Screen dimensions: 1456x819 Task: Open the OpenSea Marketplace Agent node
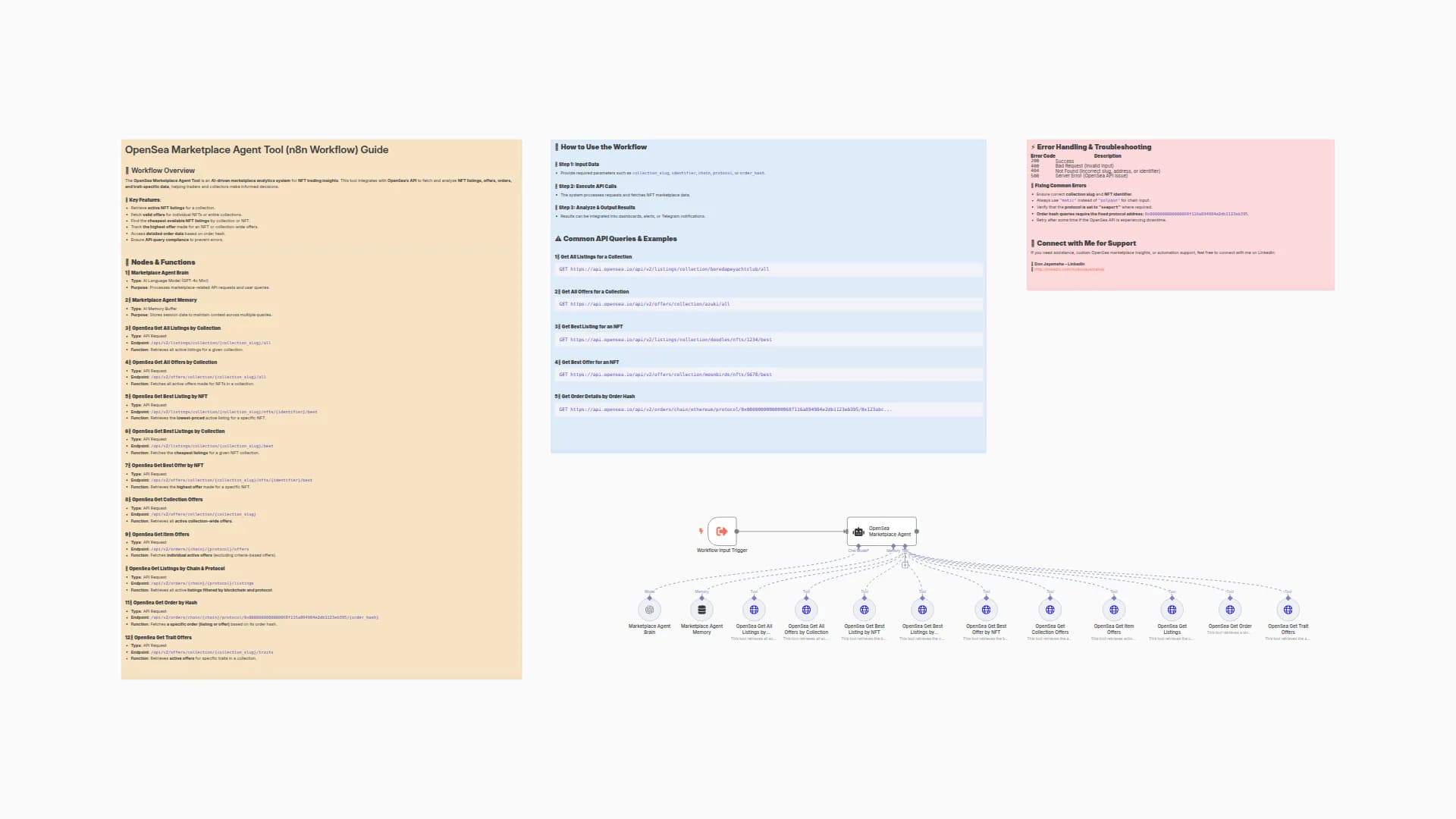click(882, 532)
